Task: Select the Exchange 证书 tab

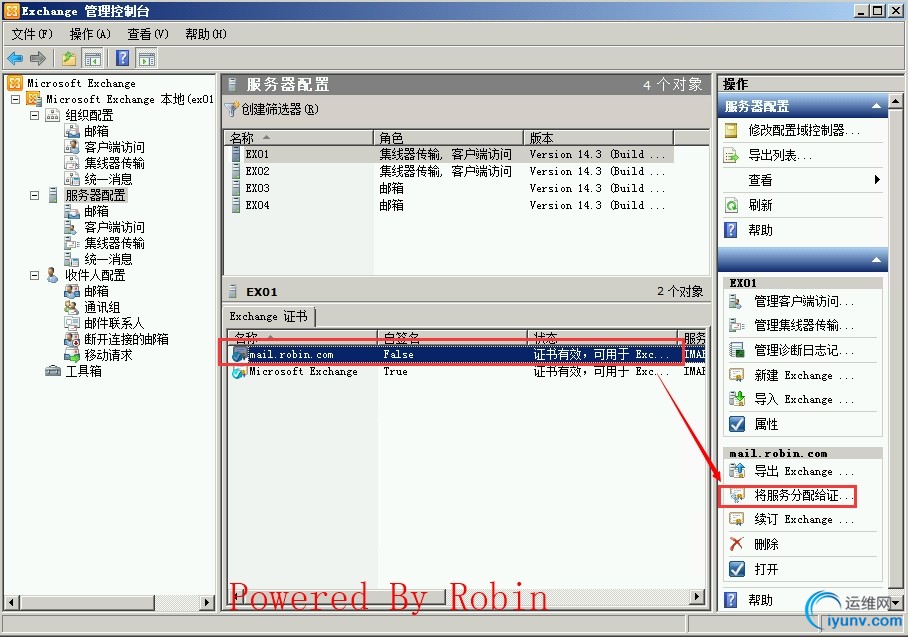Action: pyautogui.click(x=269, y=316)
